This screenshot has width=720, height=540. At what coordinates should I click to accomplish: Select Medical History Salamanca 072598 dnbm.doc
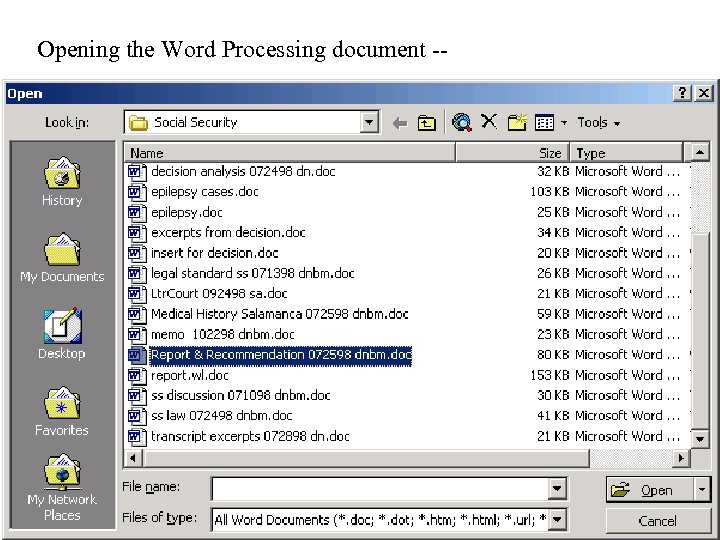[280, 315]
